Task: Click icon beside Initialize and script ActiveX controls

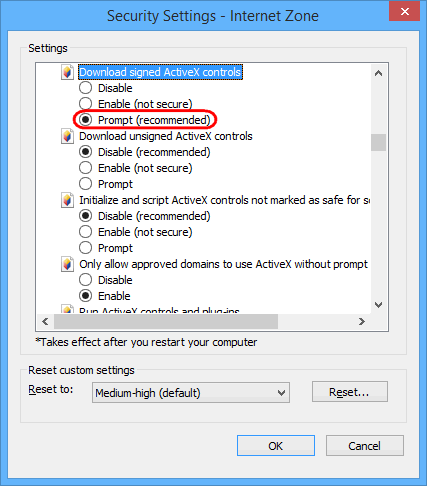Action: pyautogui.click(x=67, y=200)
